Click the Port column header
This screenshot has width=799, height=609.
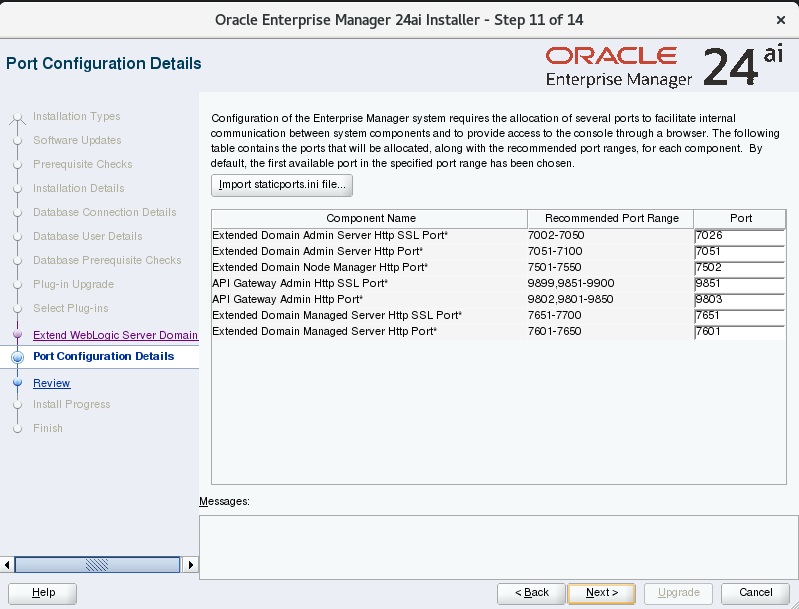coord(740,219)
